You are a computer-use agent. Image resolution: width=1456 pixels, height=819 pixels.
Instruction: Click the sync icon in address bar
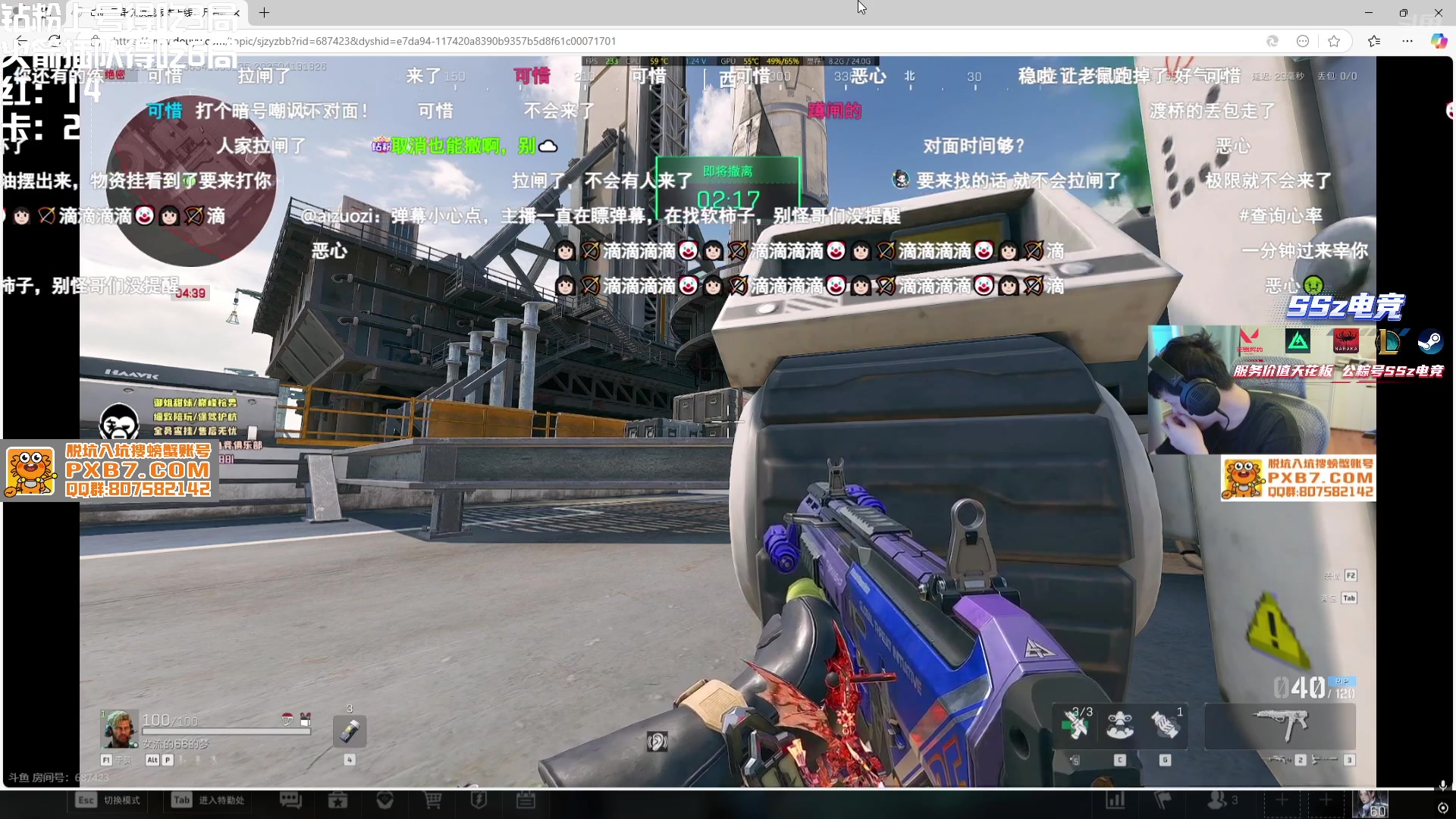(1272, 41)
